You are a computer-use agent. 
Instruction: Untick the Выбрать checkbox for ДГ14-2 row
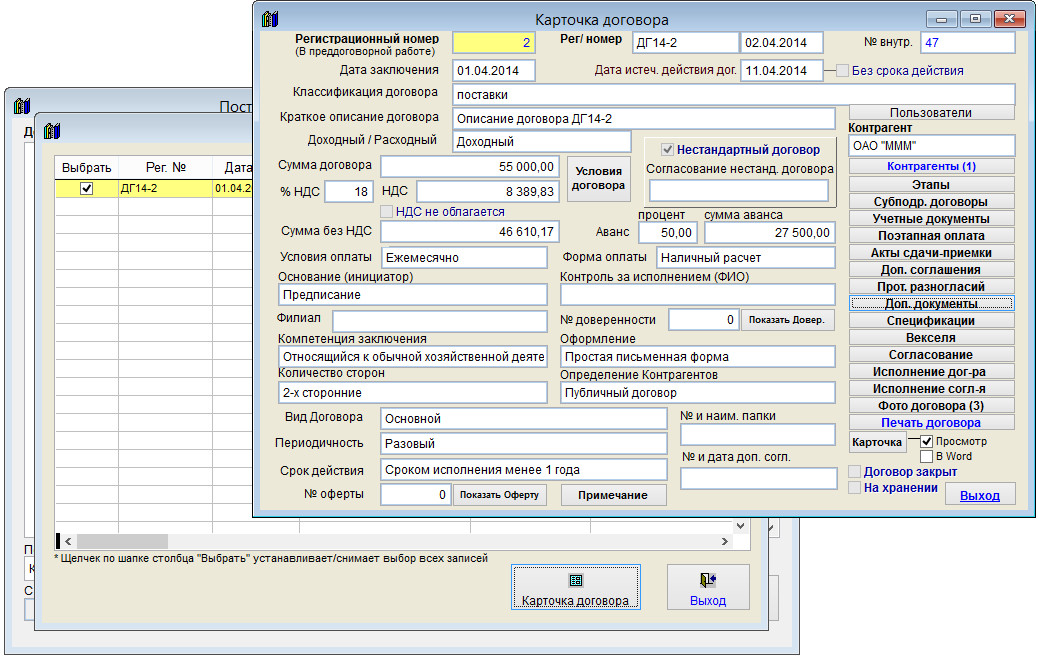[x=86, y=188]
